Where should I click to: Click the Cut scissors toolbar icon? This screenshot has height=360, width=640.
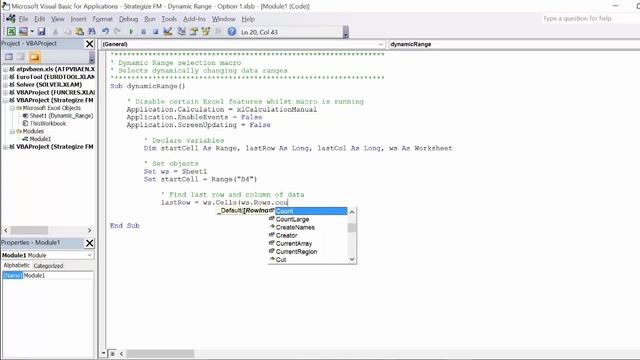(56, 31)
